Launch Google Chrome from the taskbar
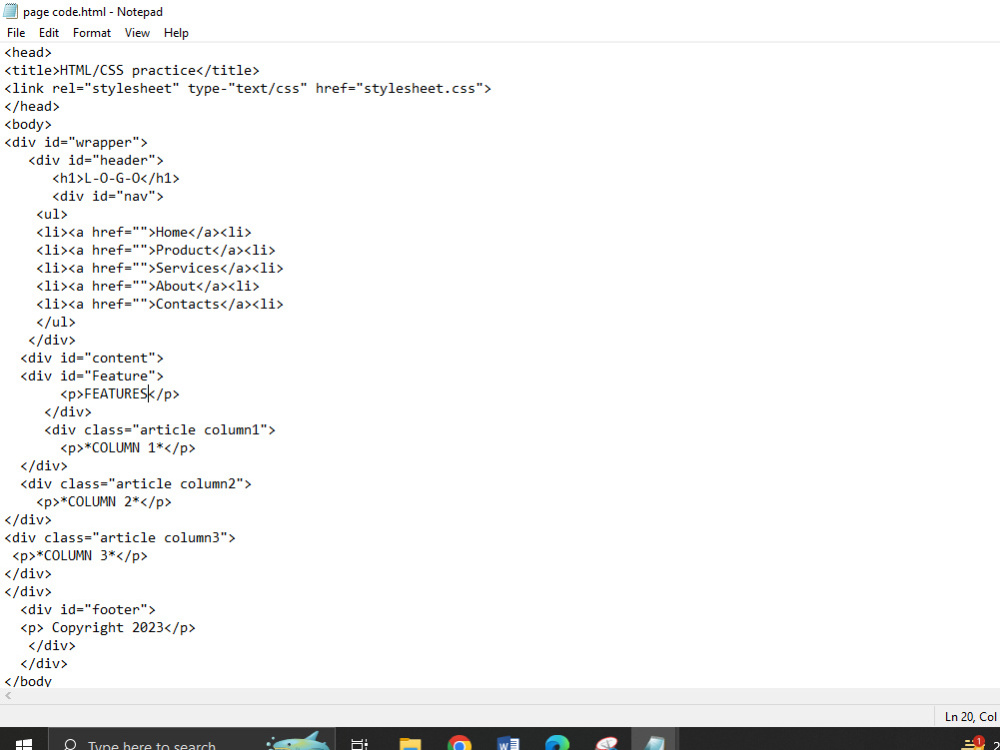 click(x=459, y=744)
